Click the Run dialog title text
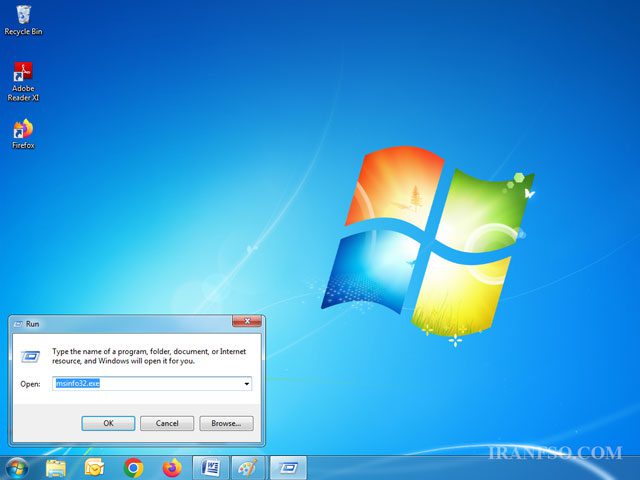 pos(33,324)
